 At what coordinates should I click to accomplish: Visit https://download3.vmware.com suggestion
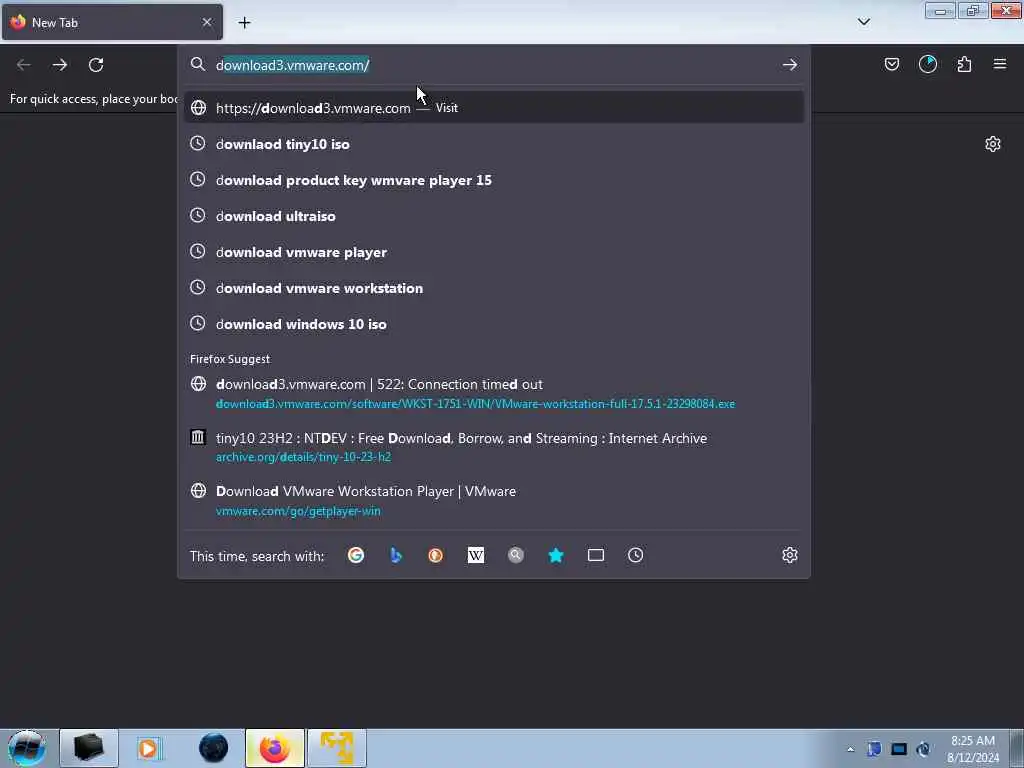(494, 108)
